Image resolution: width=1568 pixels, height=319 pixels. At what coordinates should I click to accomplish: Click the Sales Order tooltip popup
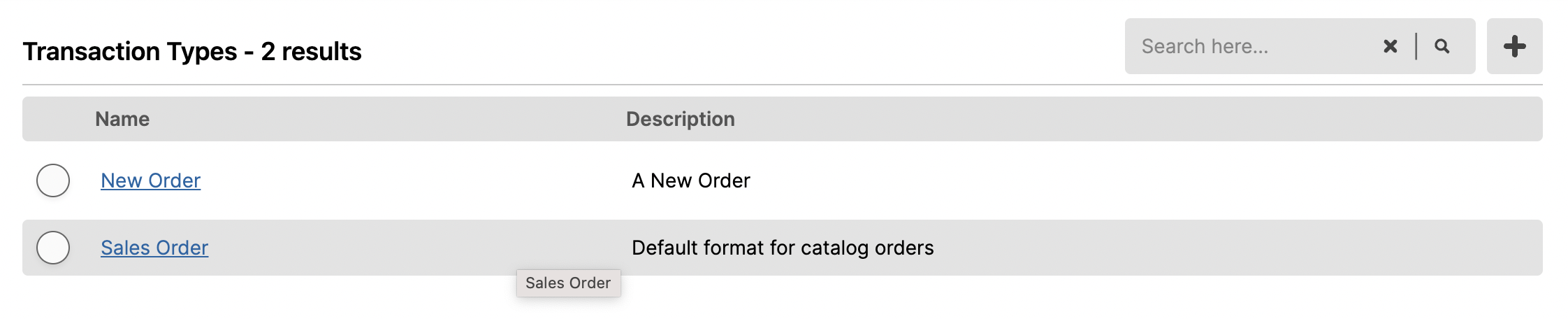tap(568, 283)
